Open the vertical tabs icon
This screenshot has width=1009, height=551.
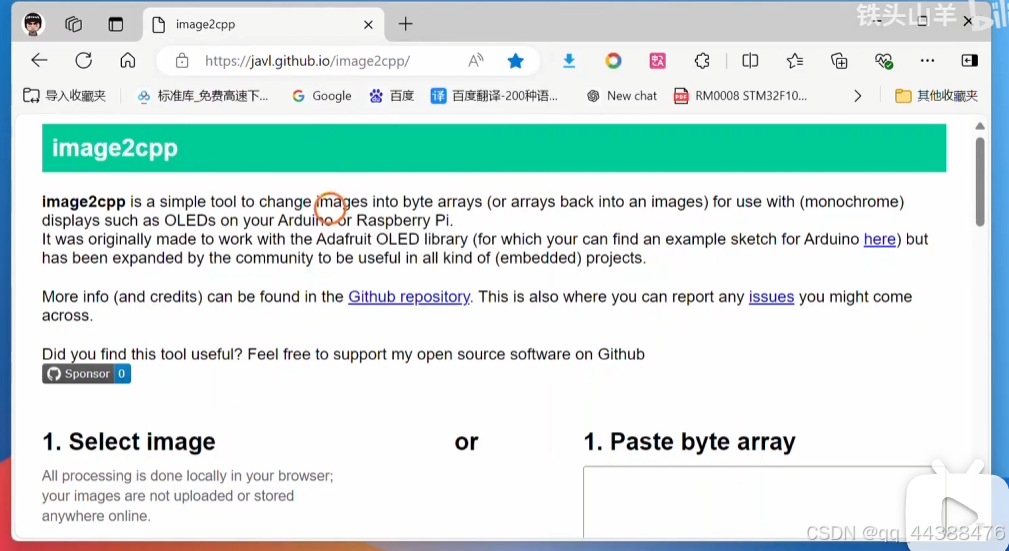pyautogui.click(x=115, y=24)
